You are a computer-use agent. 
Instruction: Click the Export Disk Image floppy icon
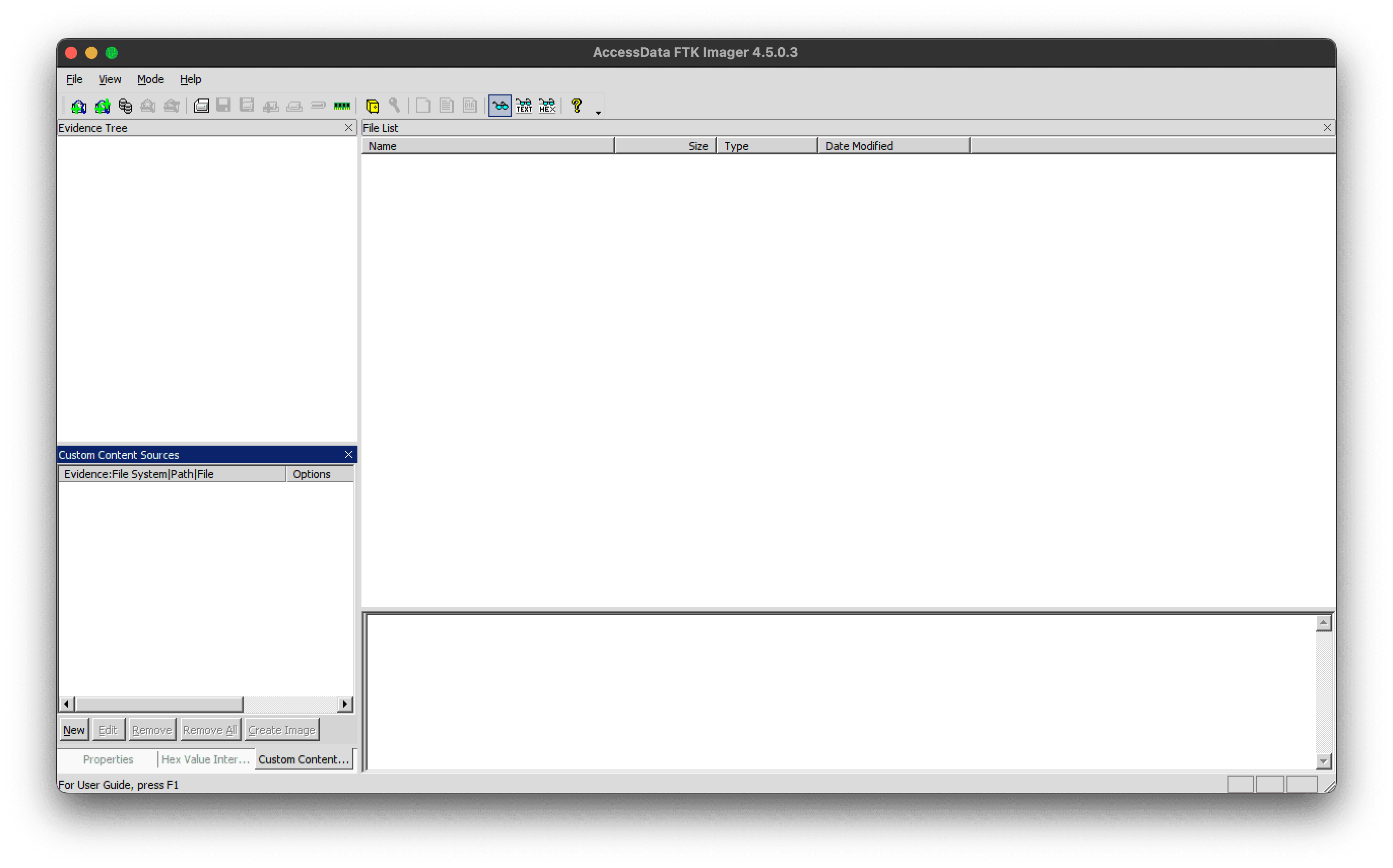[x=224, y=106]
